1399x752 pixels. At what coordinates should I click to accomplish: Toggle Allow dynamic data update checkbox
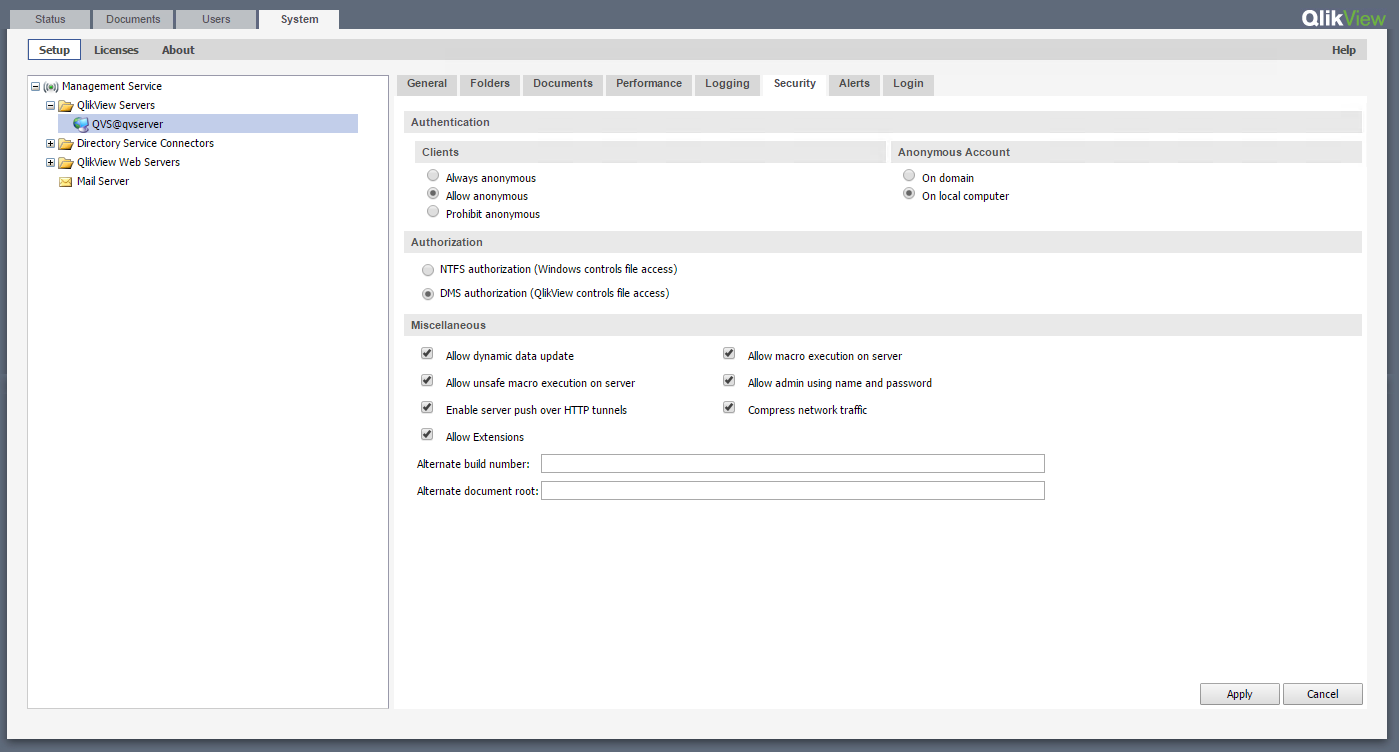pyautogui.click(x=427, y=354)
